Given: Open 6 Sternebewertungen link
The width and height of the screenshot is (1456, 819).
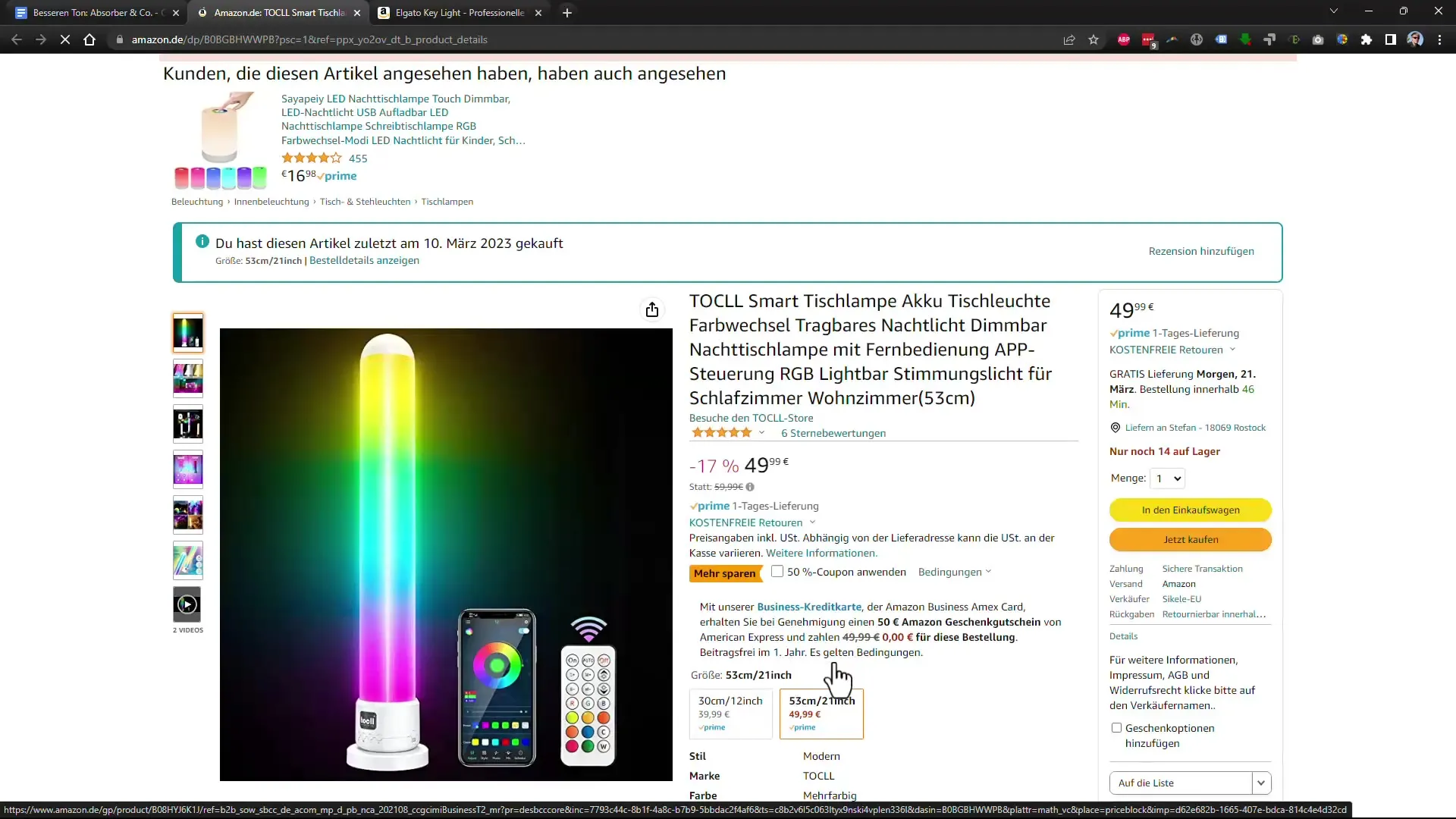Looking at the screenshot, I should (x=833, y=433).
